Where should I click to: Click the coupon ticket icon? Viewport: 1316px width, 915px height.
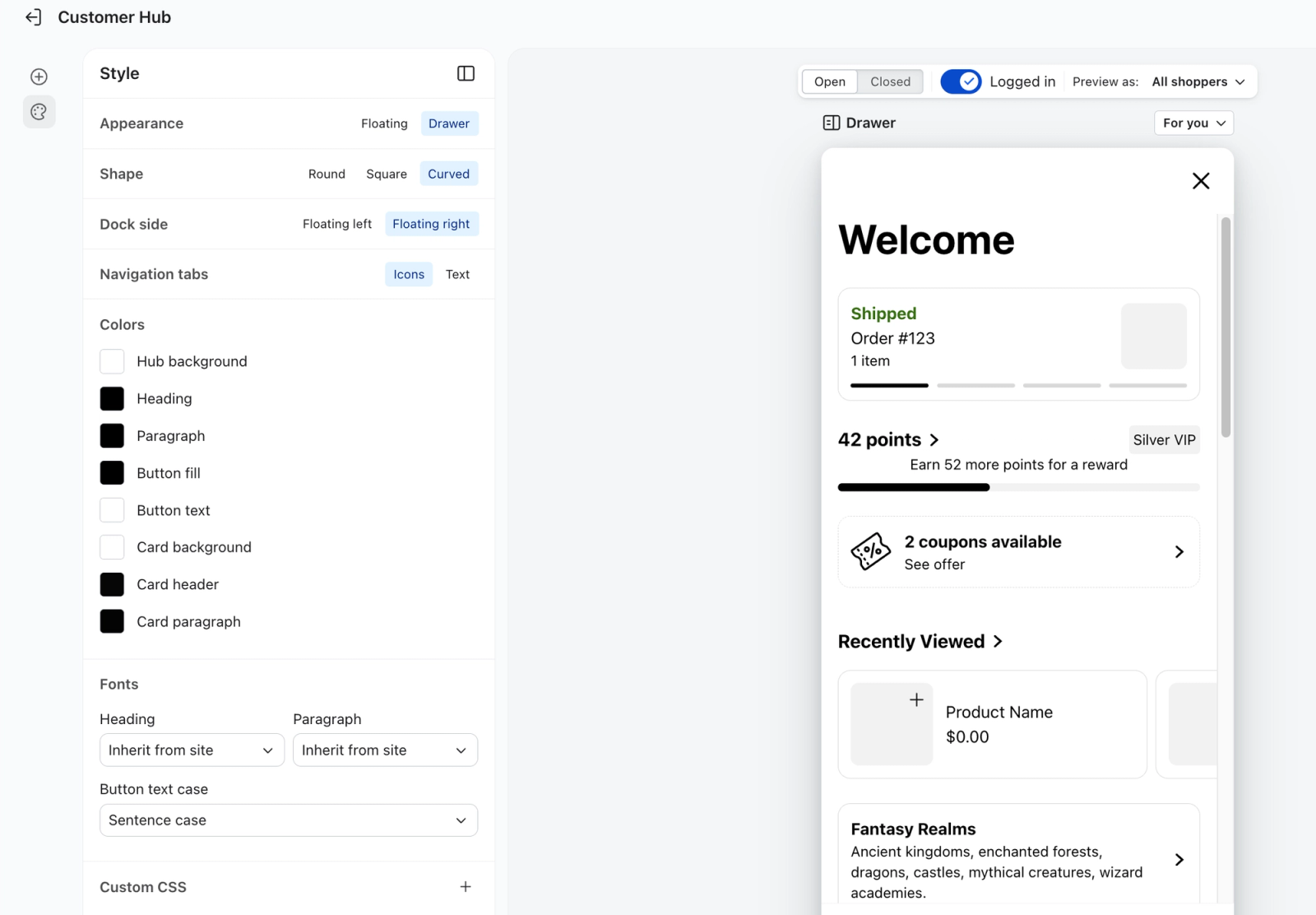click(x=870, y=551)
